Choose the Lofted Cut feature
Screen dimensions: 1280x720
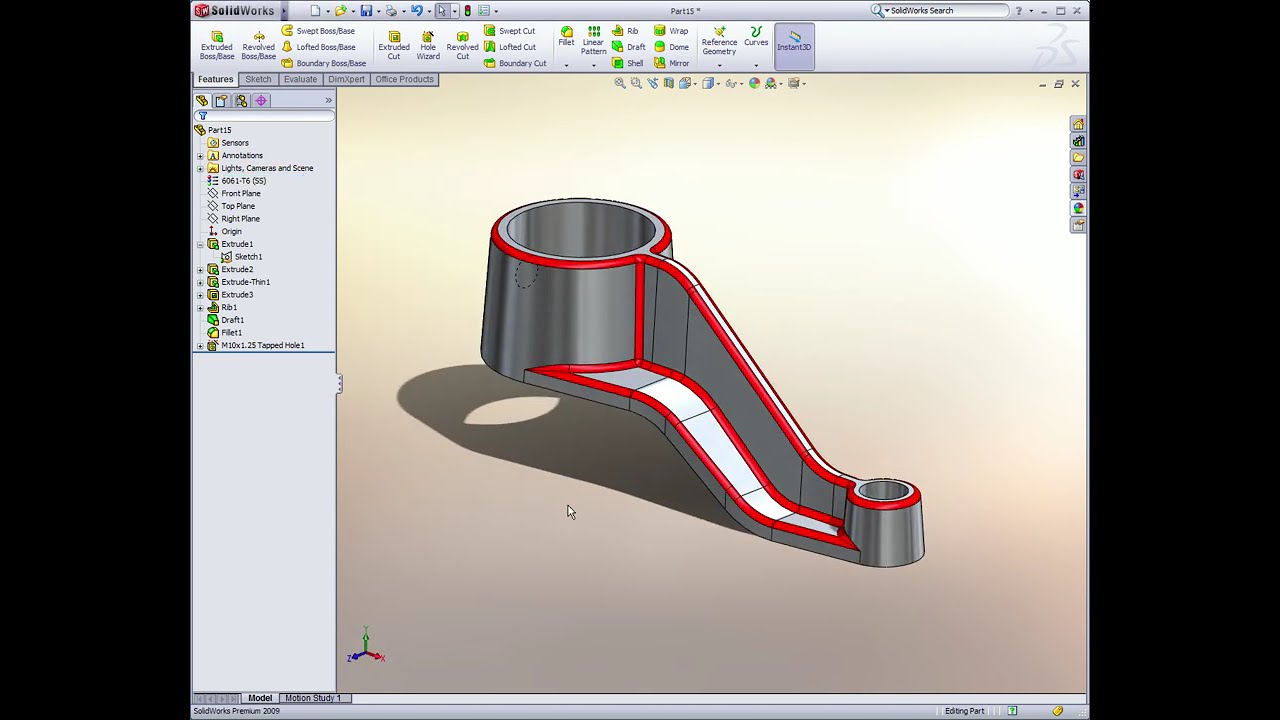510,47
